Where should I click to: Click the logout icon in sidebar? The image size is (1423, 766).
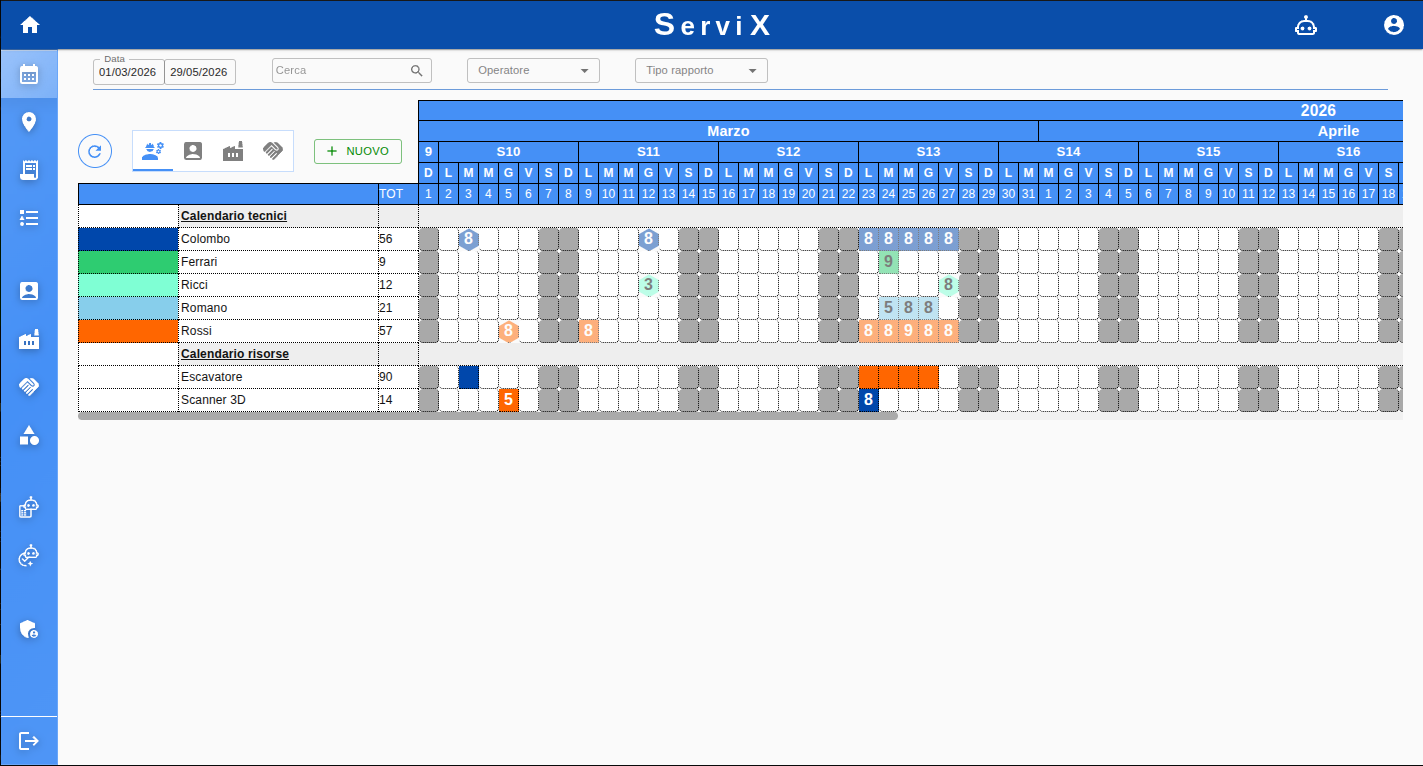[29, 741]
